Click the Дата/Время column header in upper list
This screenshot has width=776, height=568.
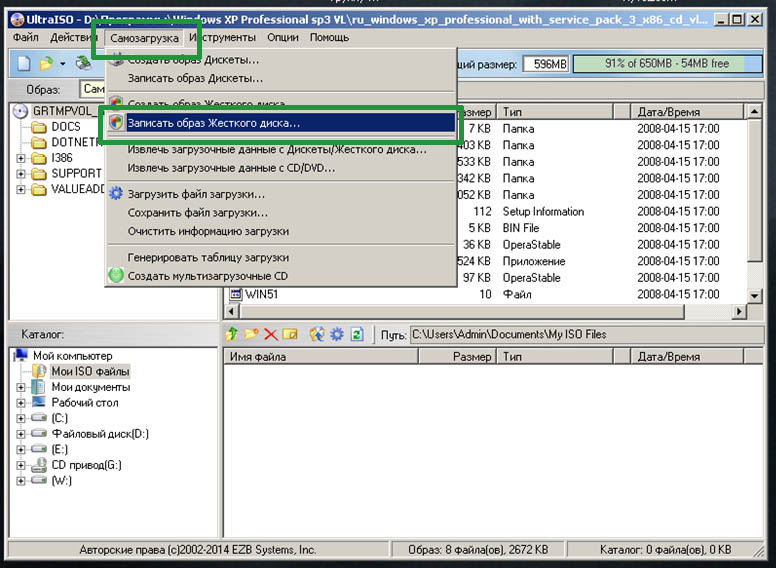point(686,112)
